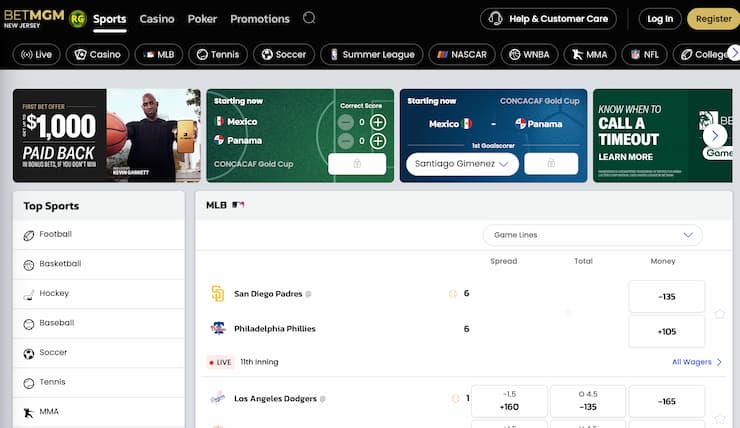This screenshot has width=740, height=428.
Task: Open Football in Top Sports list
Action: point(99,235)
